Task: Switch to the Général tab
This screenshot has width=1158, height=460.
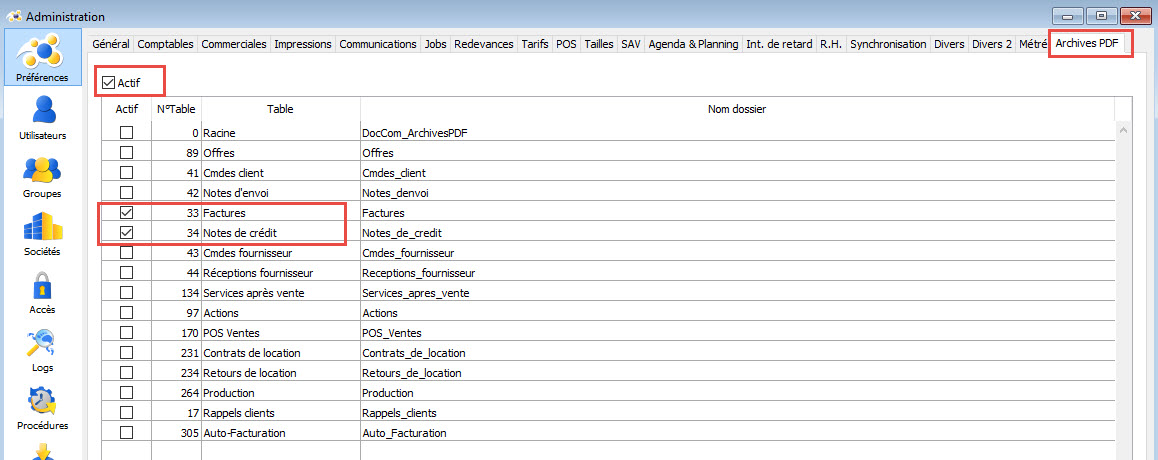Action: [111, 44]
